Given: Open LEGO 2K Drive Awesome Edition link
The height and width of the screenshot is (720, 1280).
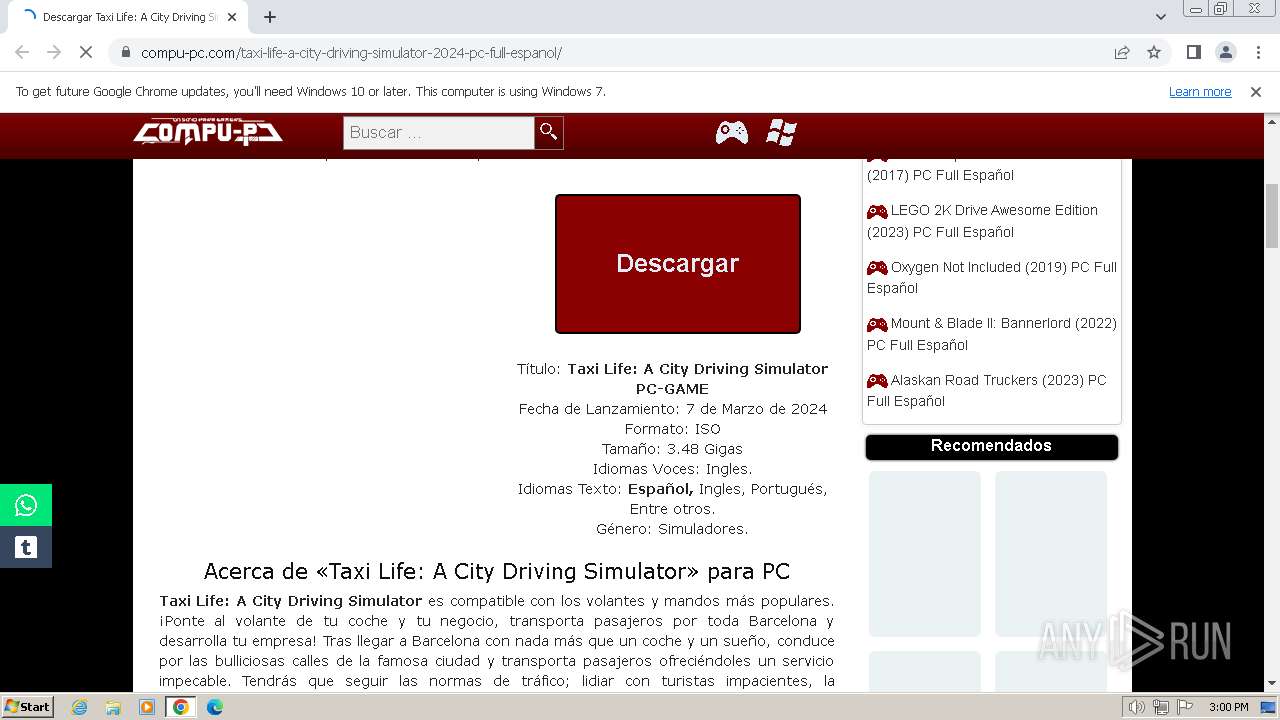Looking at the screenshot, I should tap(982, 221).
